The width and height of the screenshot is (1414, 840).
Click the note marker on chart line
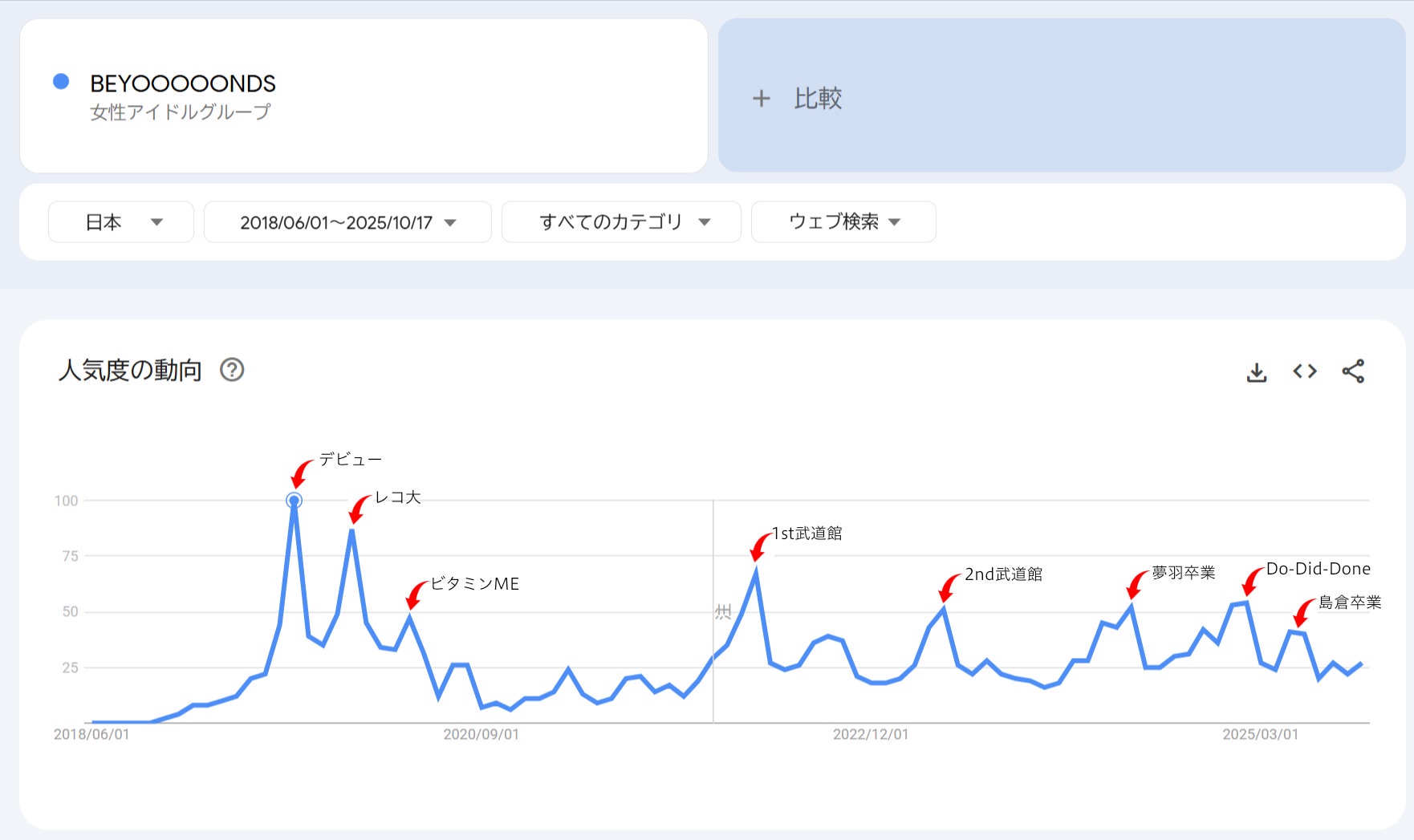point(722,612)
